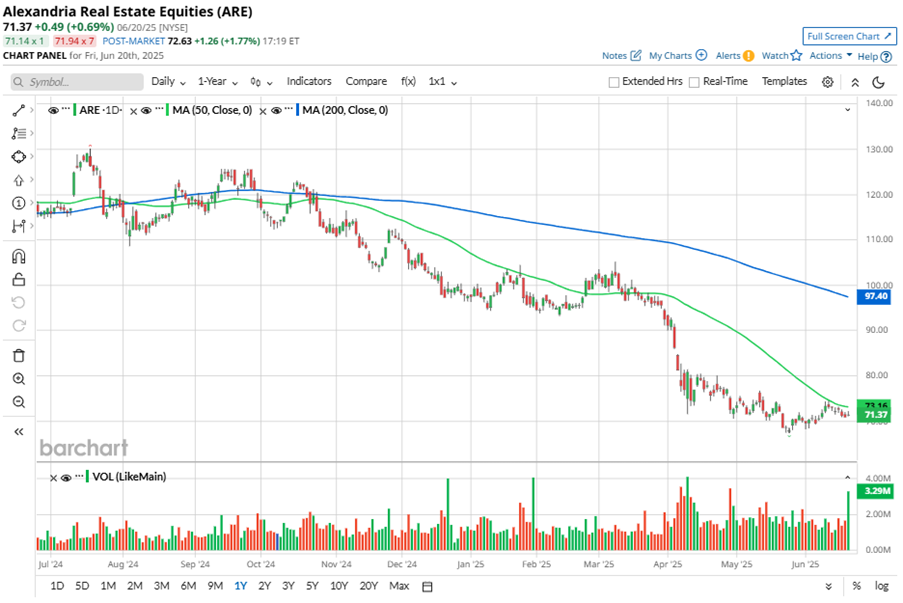Open the Compare menu

click(x=366, y=81)
